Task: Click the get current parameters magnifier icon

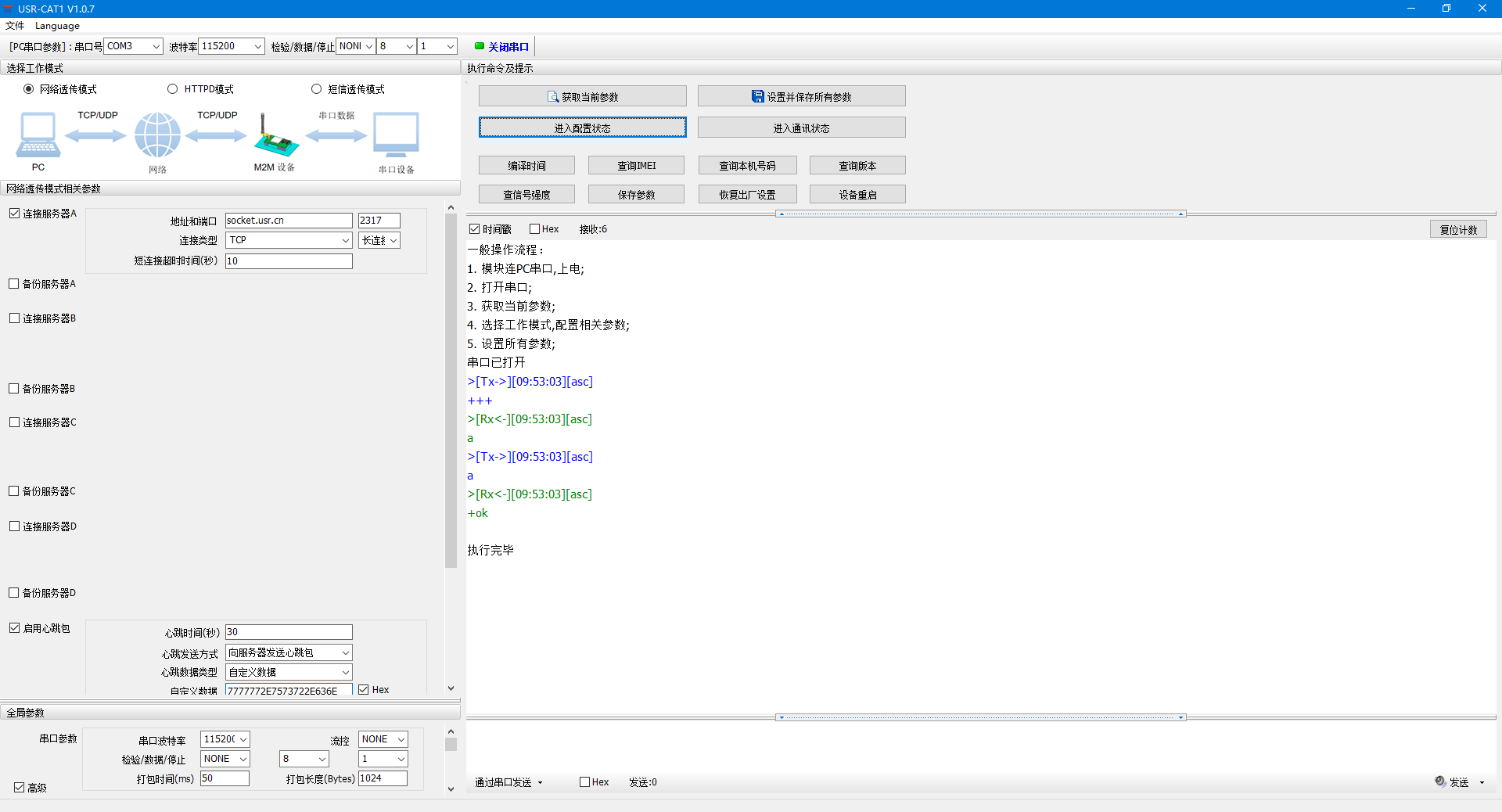Action: tap(553, 97)
